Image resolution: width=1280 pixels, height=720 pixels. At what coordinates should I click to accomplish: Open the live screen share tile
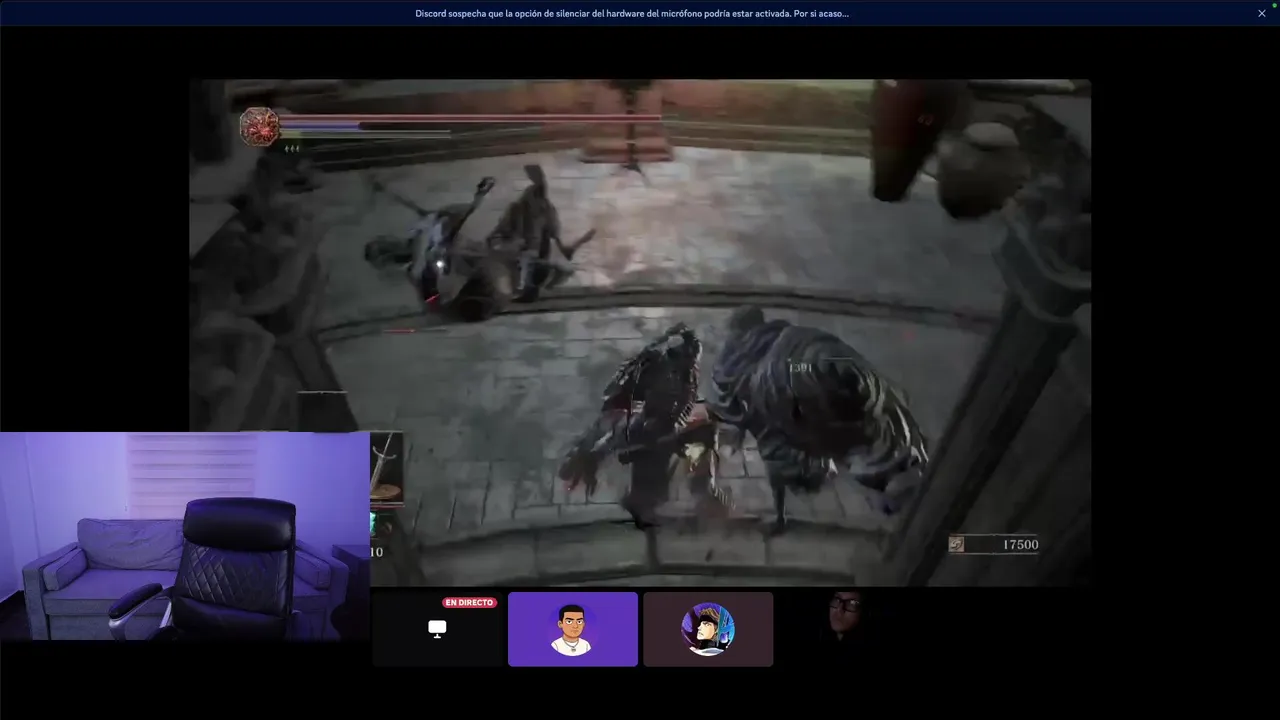point(437,629)
